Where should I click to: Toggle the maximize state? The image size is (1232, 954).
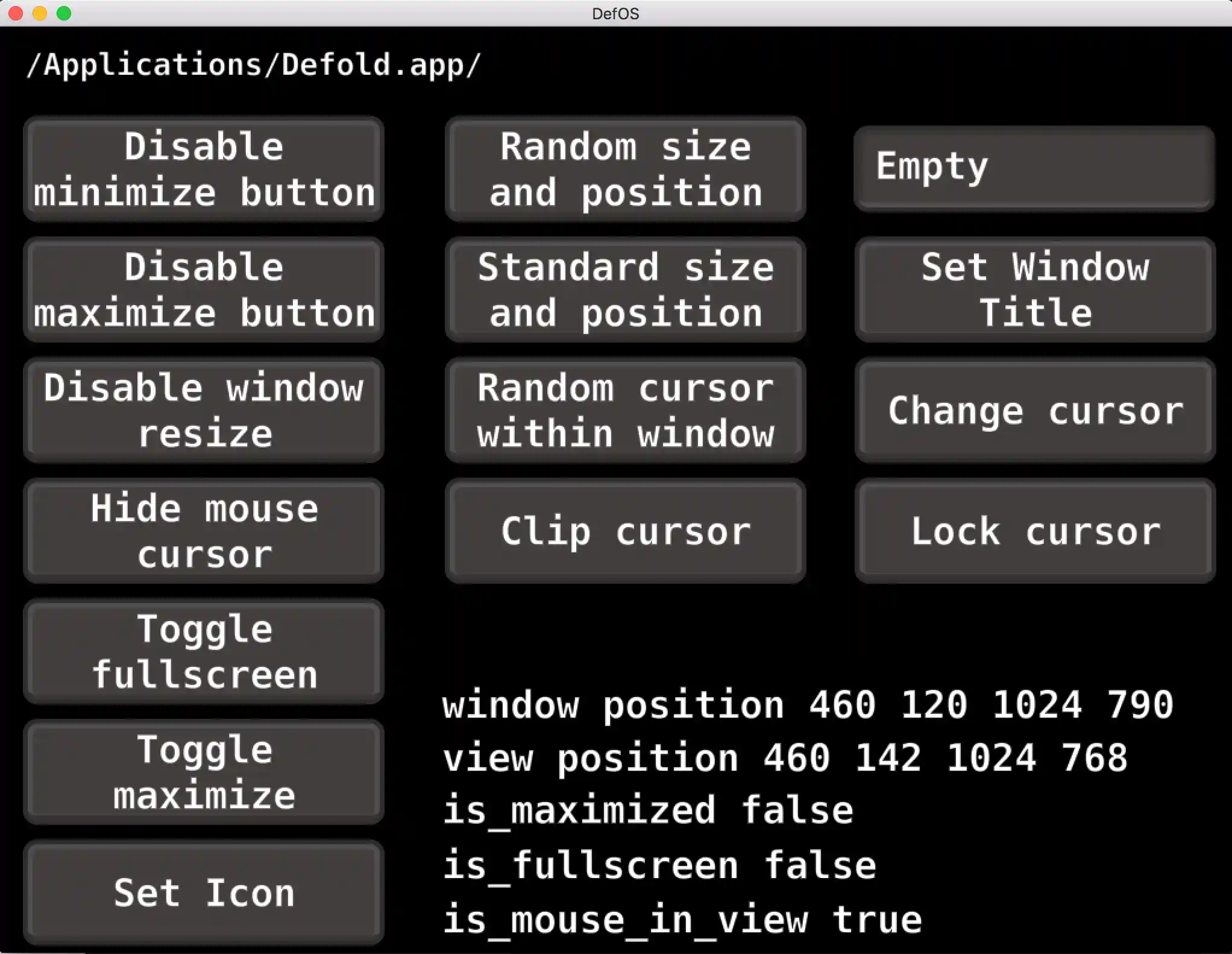(203, 772)
